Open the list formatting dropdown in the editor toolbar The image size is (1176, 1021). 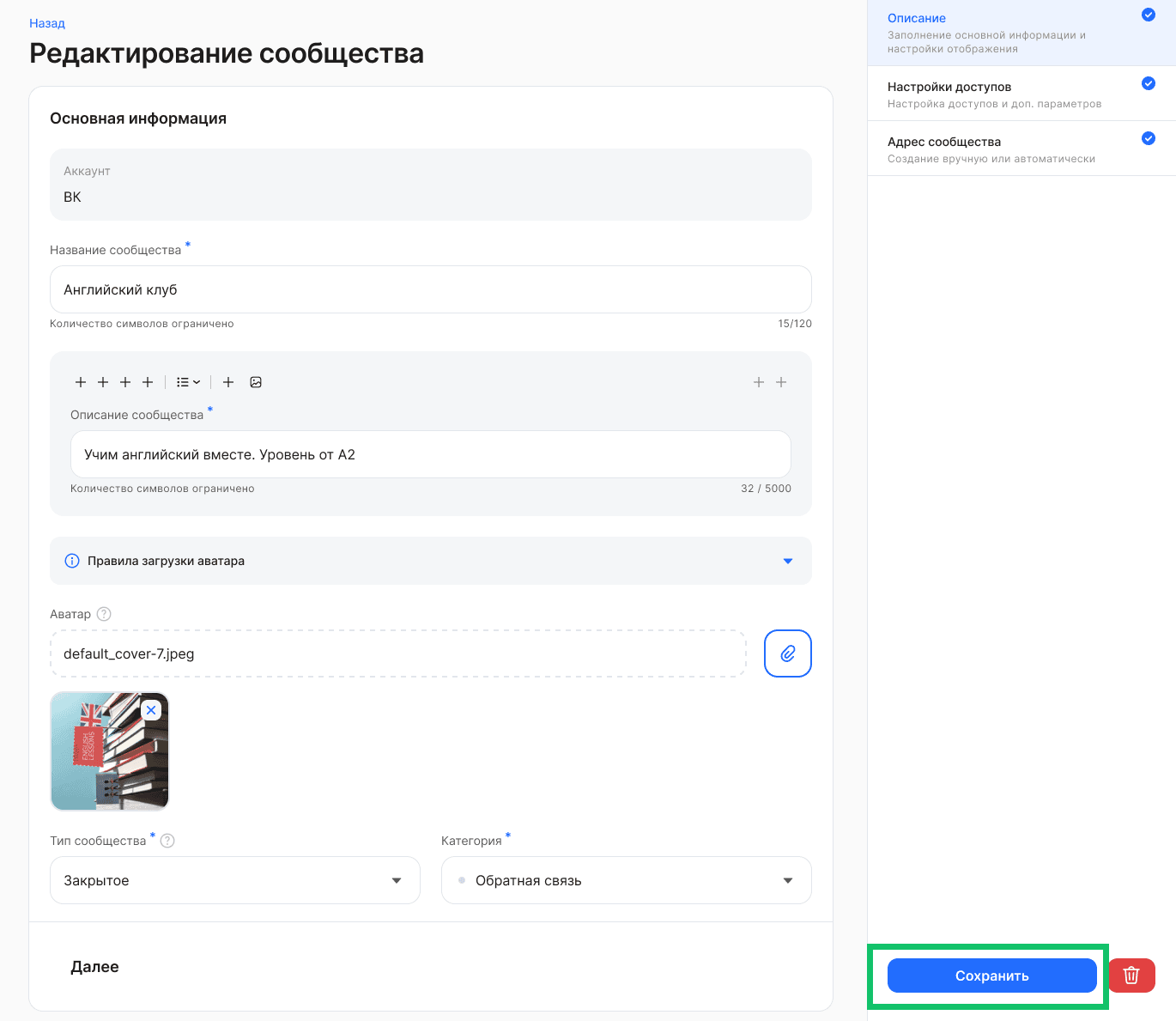point(187,381)
